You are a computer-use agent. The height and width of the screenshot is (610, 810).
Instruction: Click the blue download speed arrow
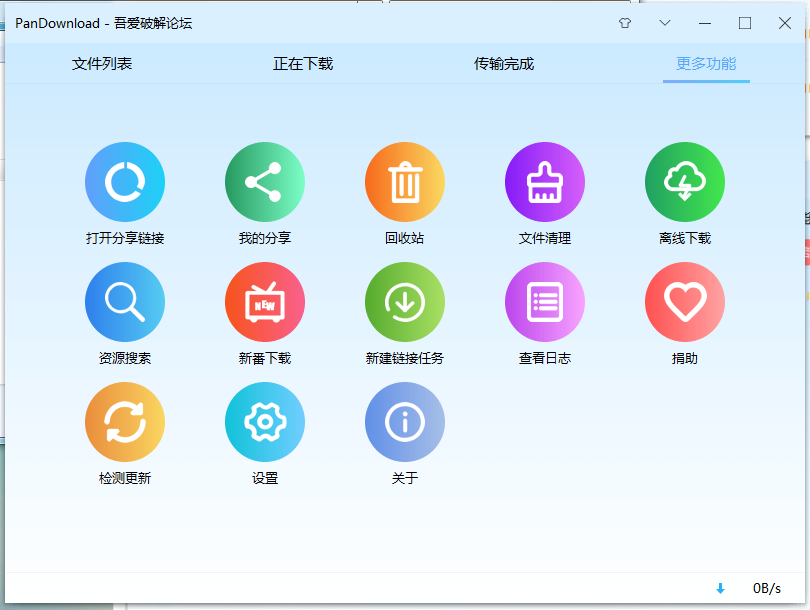[720, 588]
